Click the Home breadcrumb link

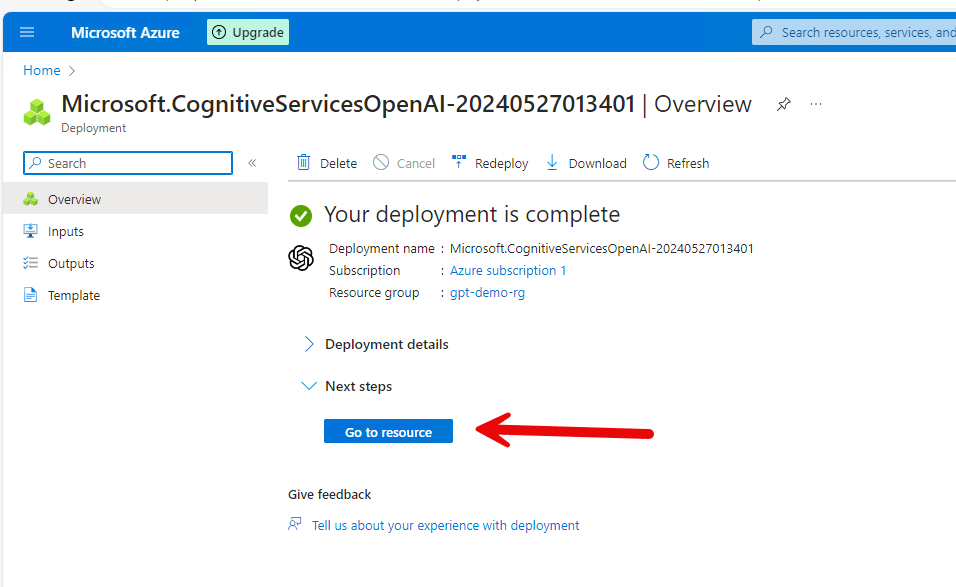(41, 70)
